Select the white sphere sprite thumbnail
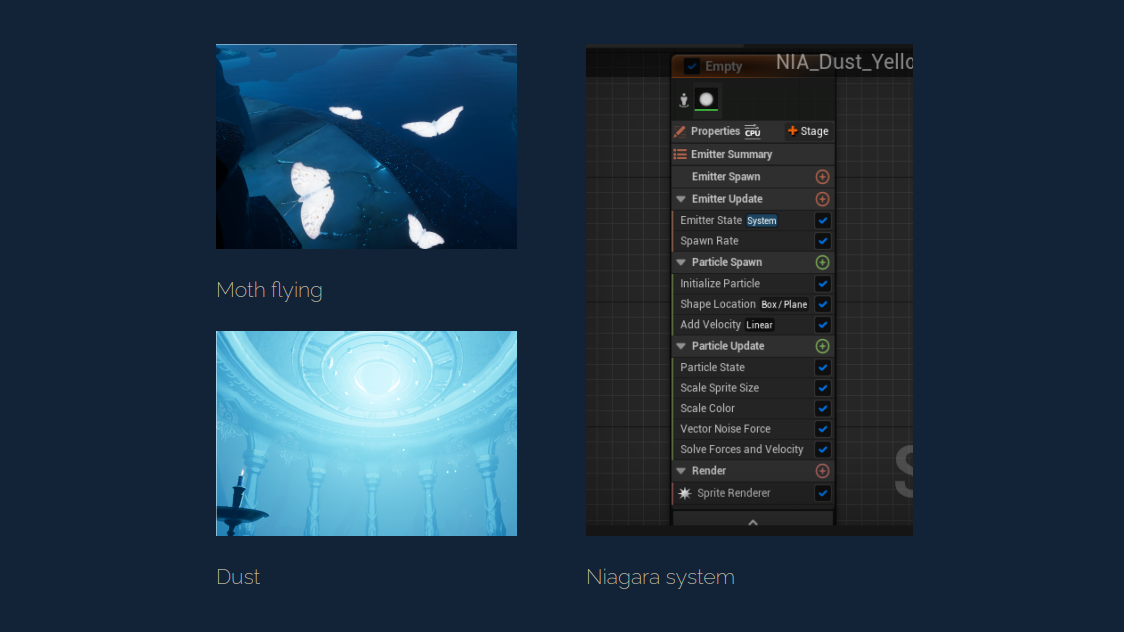Image resolution: width=1124 pixels, height=632 pixels. pos(706,100)
